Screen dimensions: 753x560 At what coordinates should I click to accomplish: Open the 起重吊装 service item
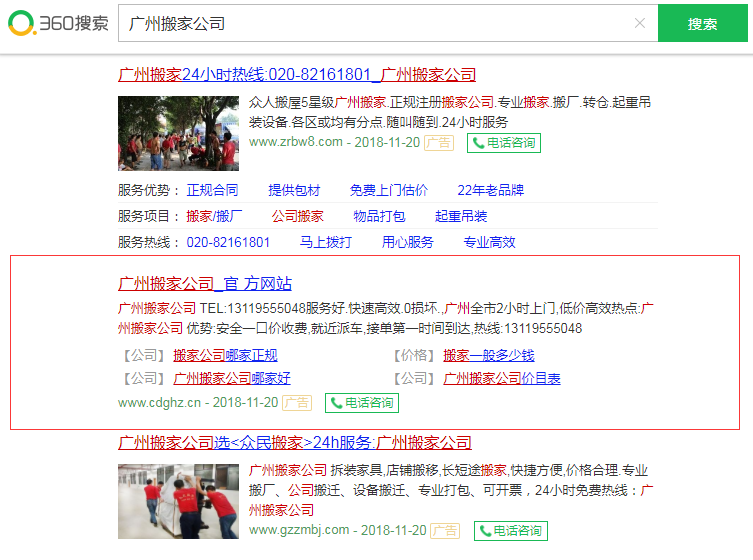tap(461, 216)
